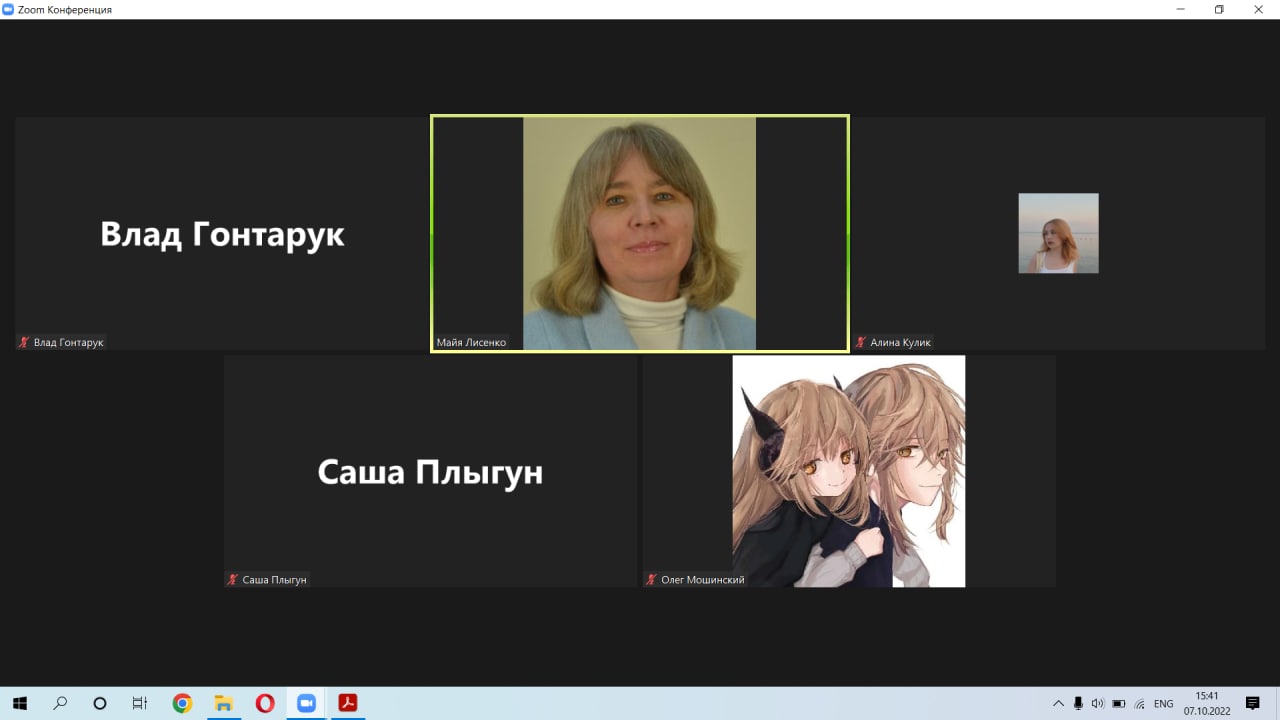Switch ENG input language

(x=1163, y=704)
